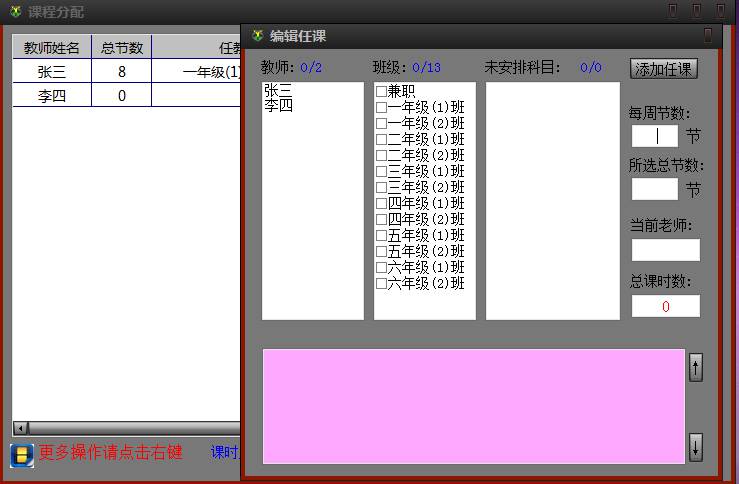Viewport: 739px width, 484px height.
Task: Check 四年级(1)班 class checkbox
Action: (381, 204)
